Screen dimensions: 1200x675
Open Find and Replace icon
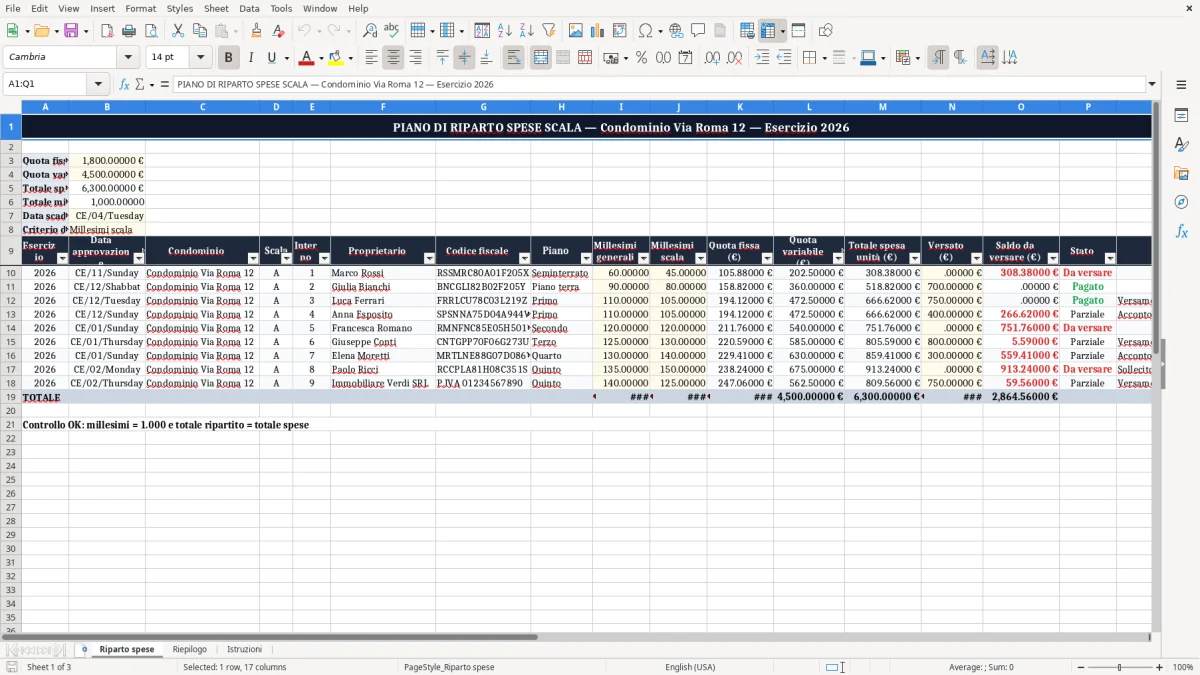(370, 31)
